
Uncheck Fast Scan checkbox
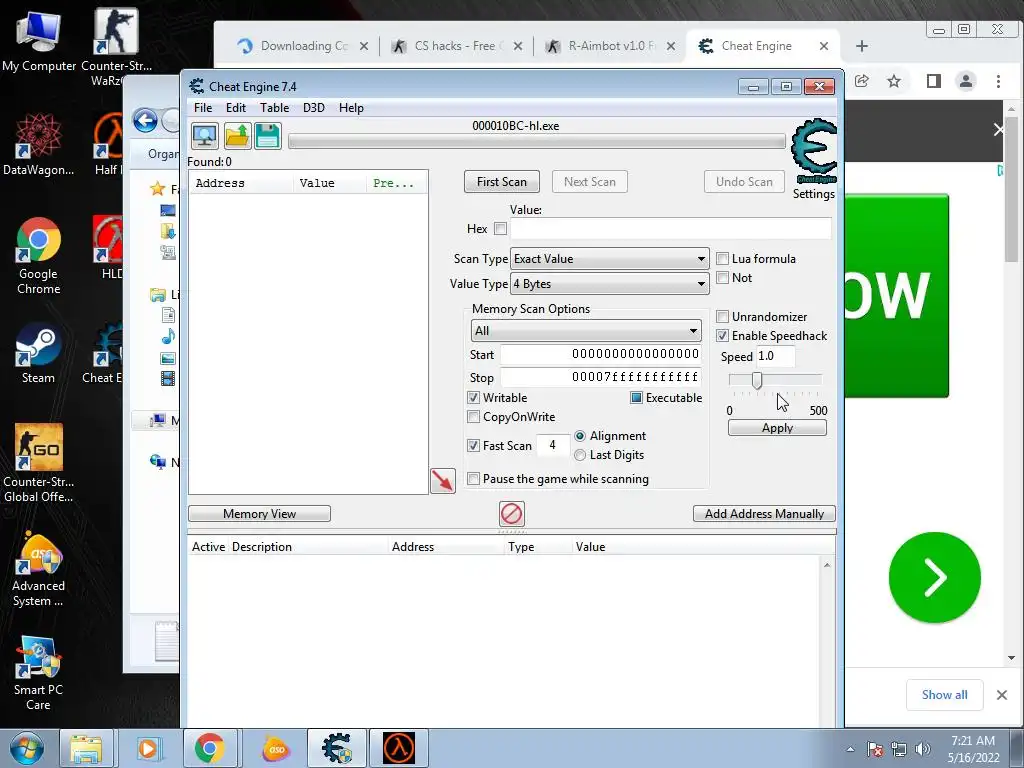[473, 445]
